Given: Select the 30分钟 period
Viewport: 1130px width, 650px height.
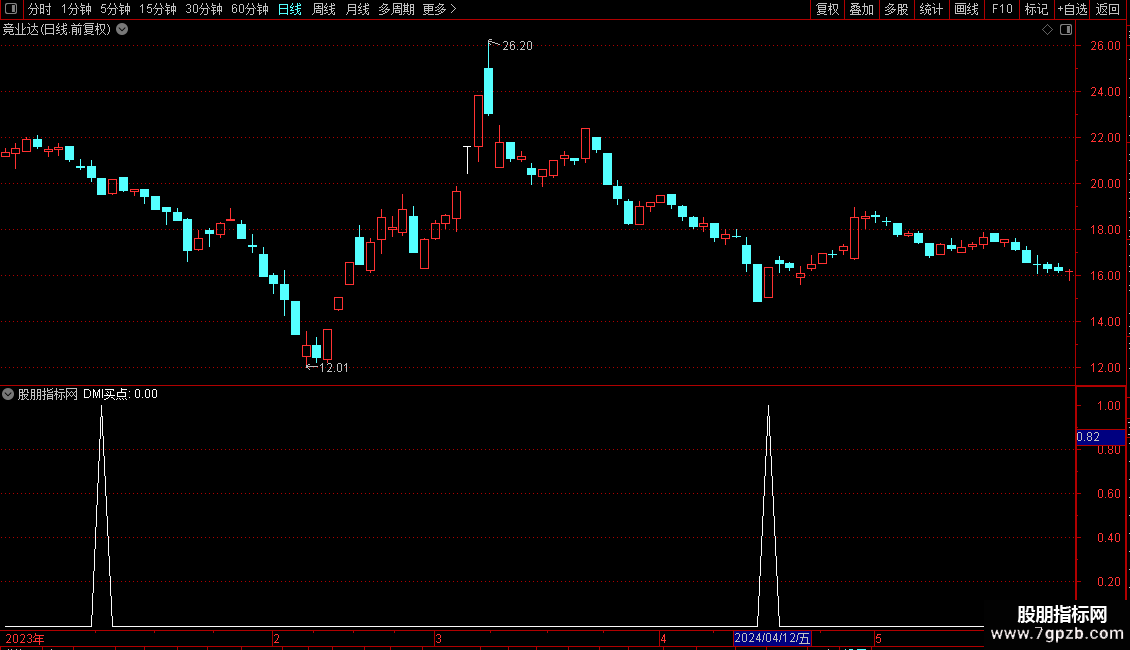Looking at the screenshot, I should click(204, 9).
